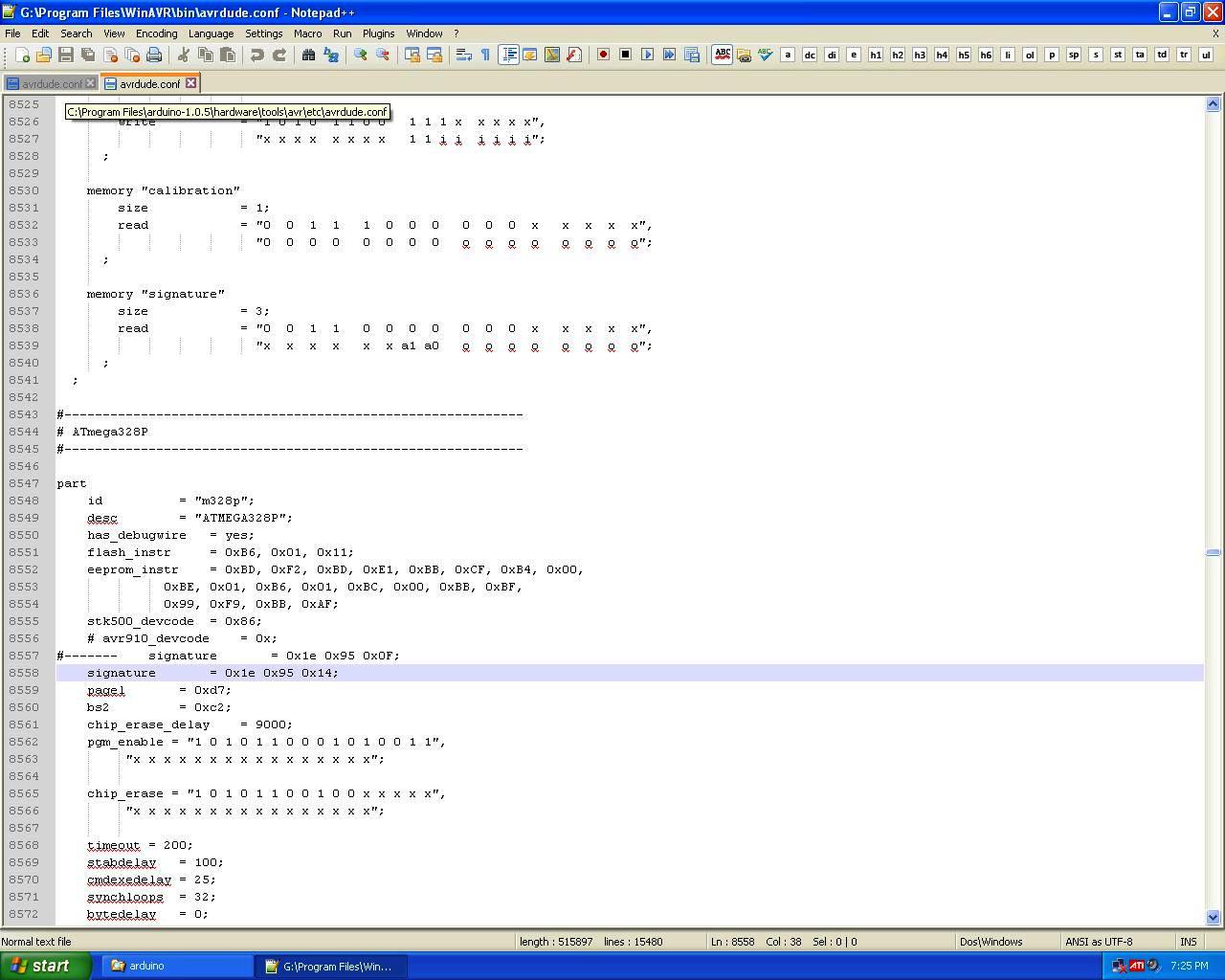Save the current file
Image resolution: width=1225 pixels, height=980 pixels.
pos(66,55)
